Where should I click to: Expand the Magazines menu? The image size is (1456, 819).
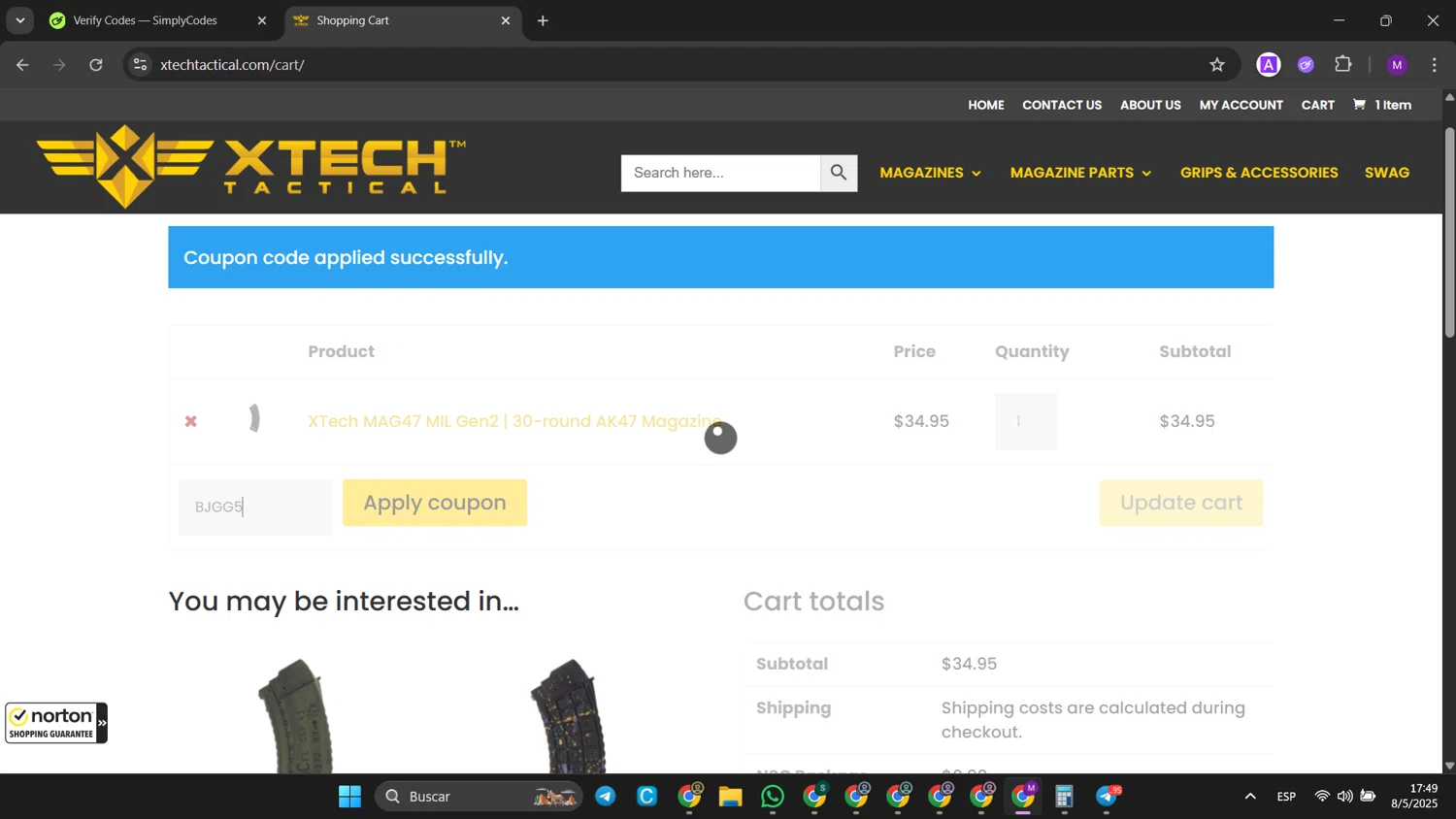pyautogui.click(x=930, y=173)
